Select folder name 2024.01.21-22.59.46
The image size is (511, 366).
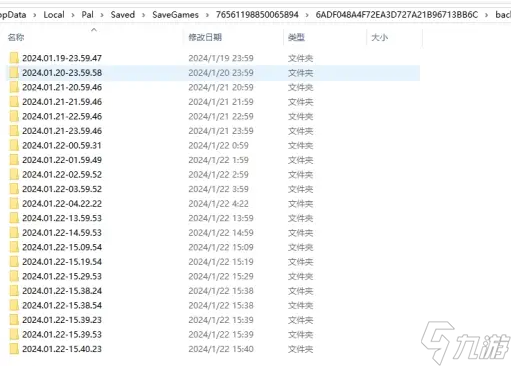coord(62,116)
